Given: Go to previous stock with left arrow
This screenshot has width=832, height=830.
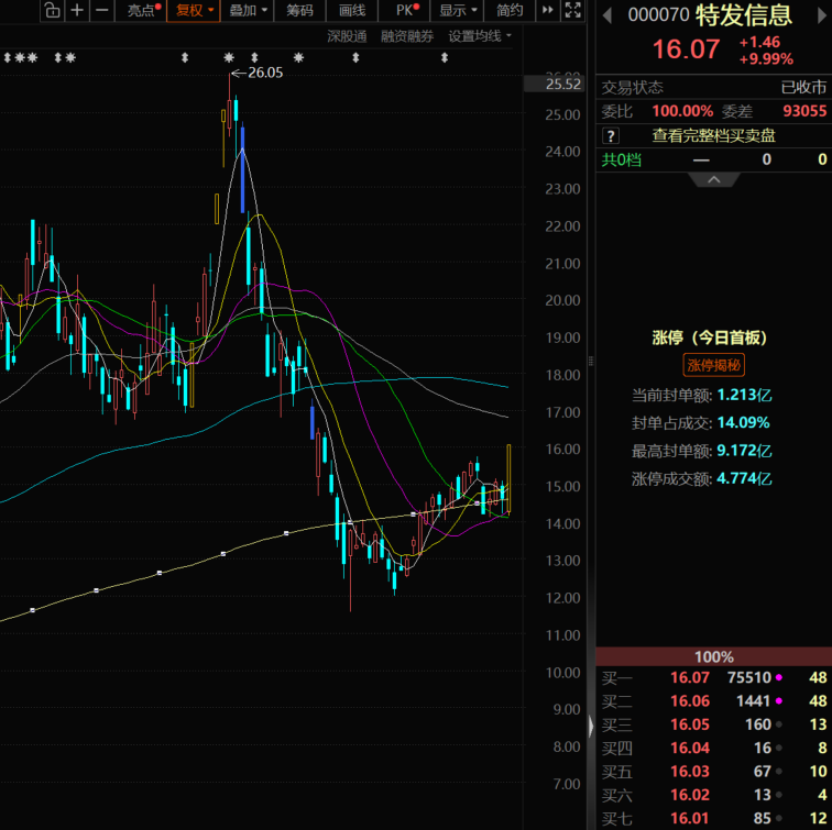Looking at the screenshot, I should coord(608,15).
